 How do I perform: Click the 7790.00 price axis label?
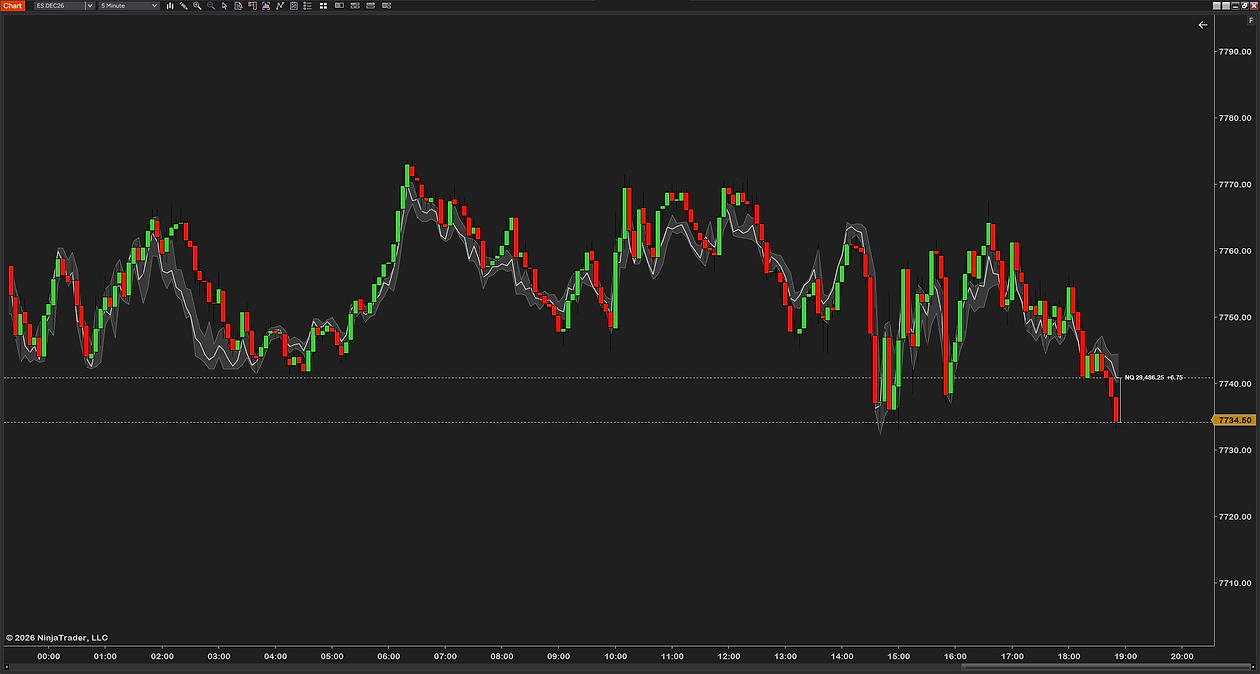[1234, 52]
